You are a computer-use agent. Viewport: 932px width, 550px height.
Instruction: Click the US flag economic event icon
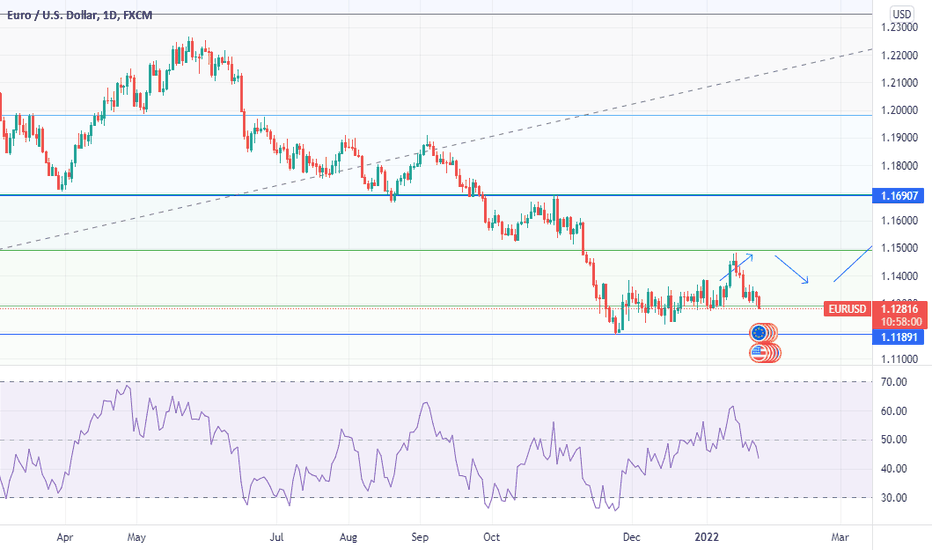click(758, 353)
